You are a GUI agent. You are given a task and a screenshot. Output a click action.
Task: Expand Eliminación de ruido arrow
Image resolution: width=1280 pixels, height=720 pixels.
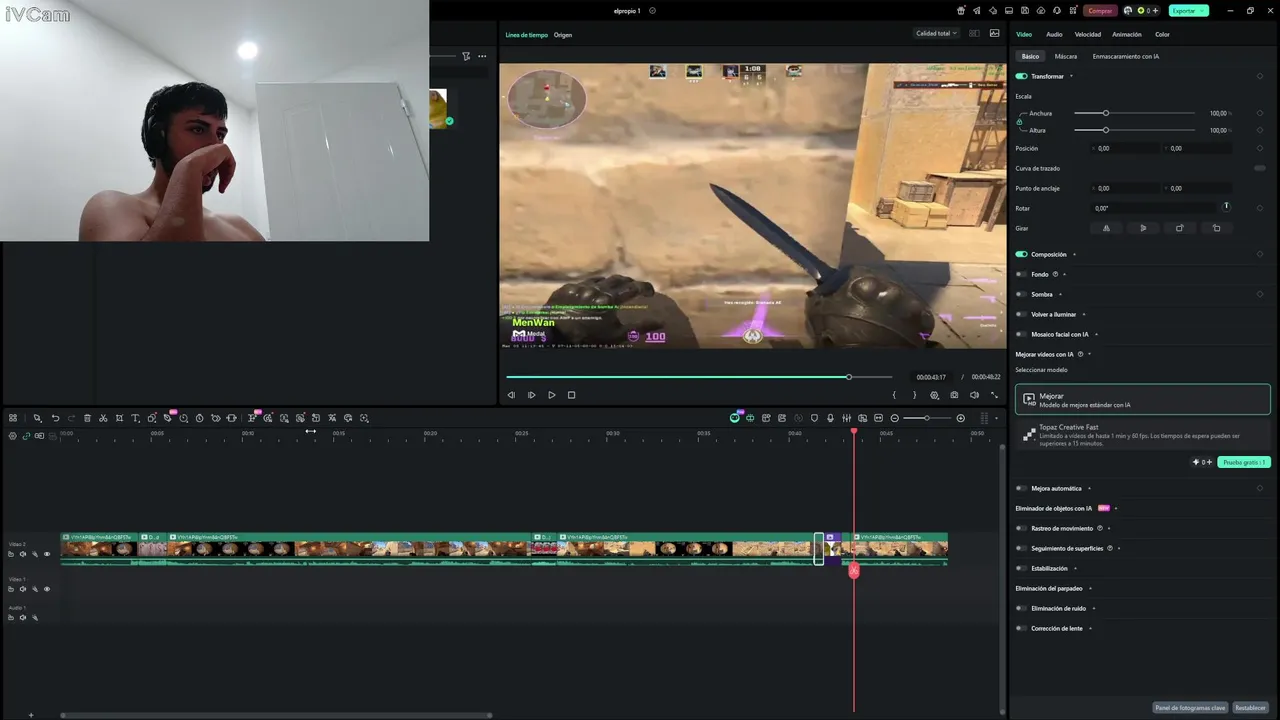point(1093,608)
